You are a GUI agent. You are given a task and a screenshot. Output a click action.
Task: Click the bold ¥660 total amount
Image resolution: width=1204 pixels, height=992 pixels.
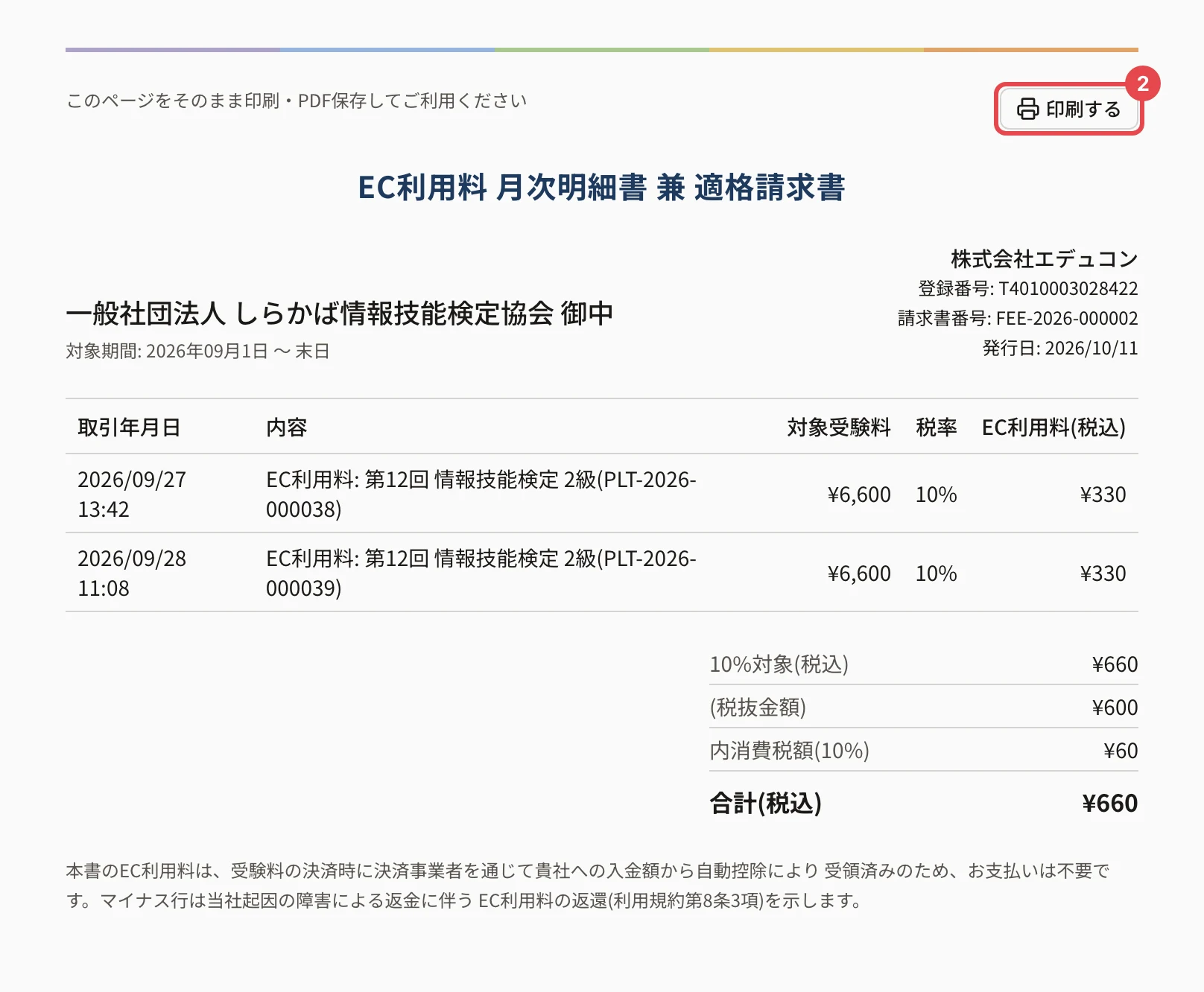(1109, 803)
